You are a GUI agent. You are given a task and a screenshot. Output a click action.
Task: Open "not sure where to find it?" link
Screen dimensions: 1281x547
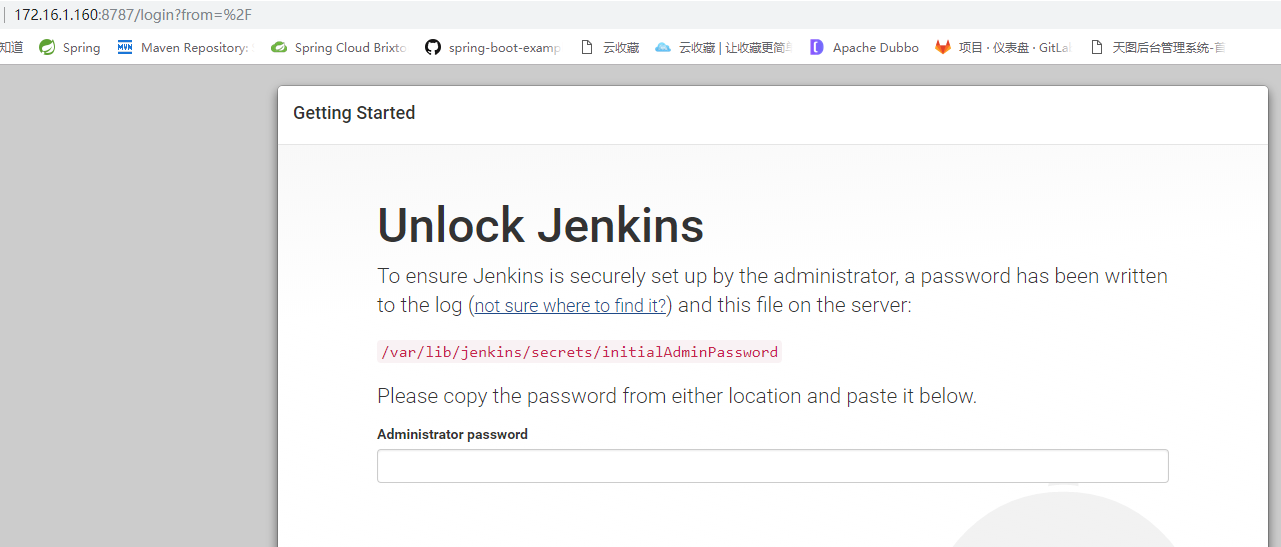click(x=570, y=306)
